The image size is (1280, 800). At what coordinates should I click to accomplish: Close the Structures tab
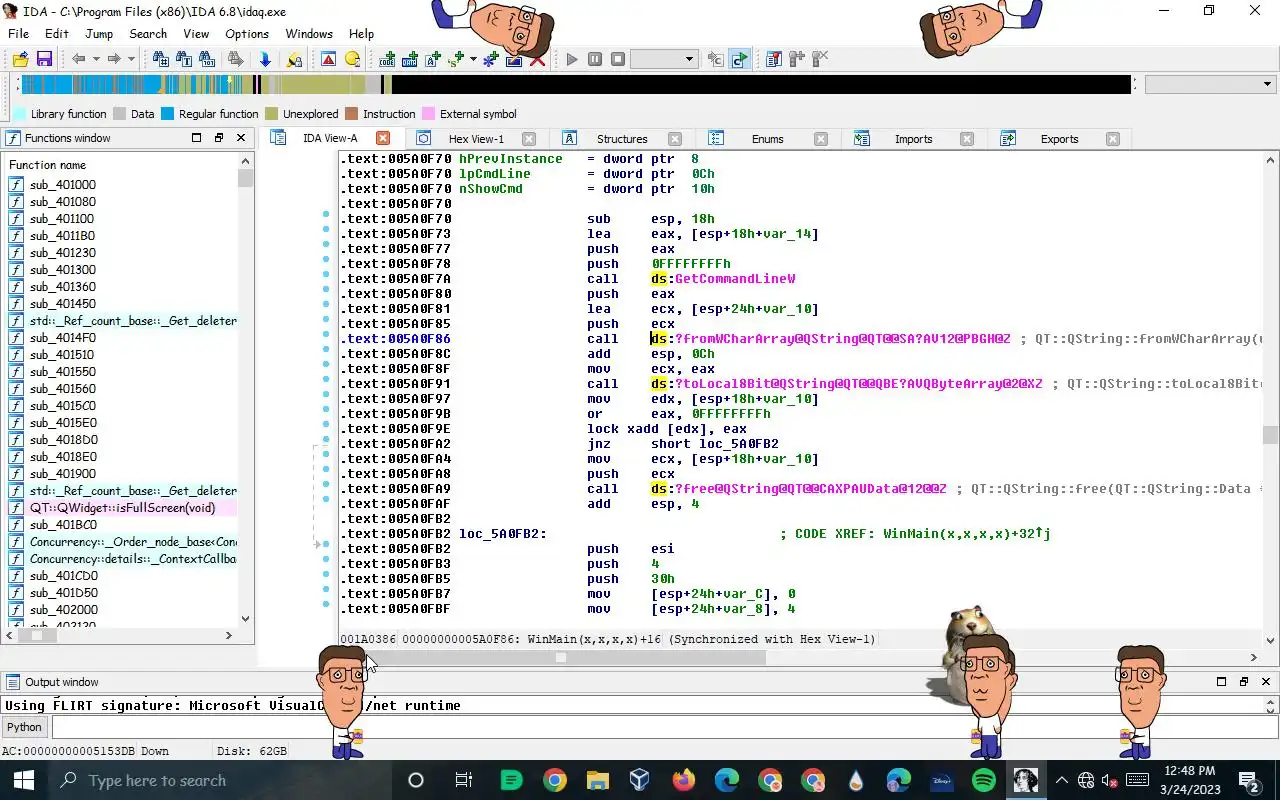675,139
